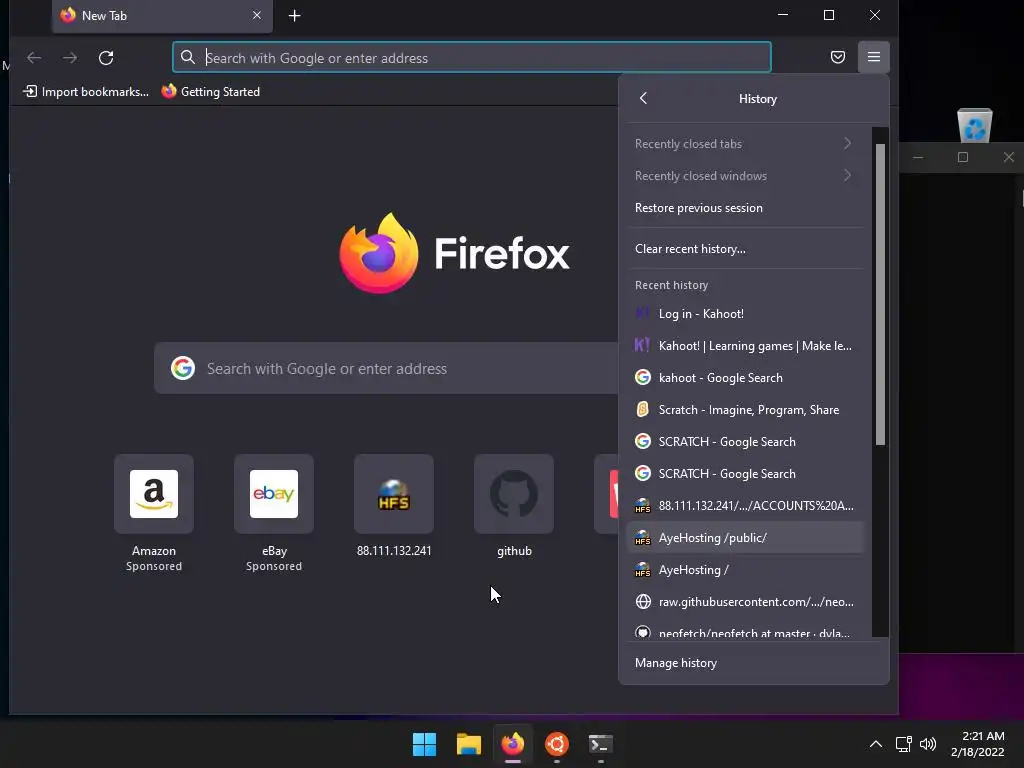Go back from the History panel
1024x768 pixels.
643,98
